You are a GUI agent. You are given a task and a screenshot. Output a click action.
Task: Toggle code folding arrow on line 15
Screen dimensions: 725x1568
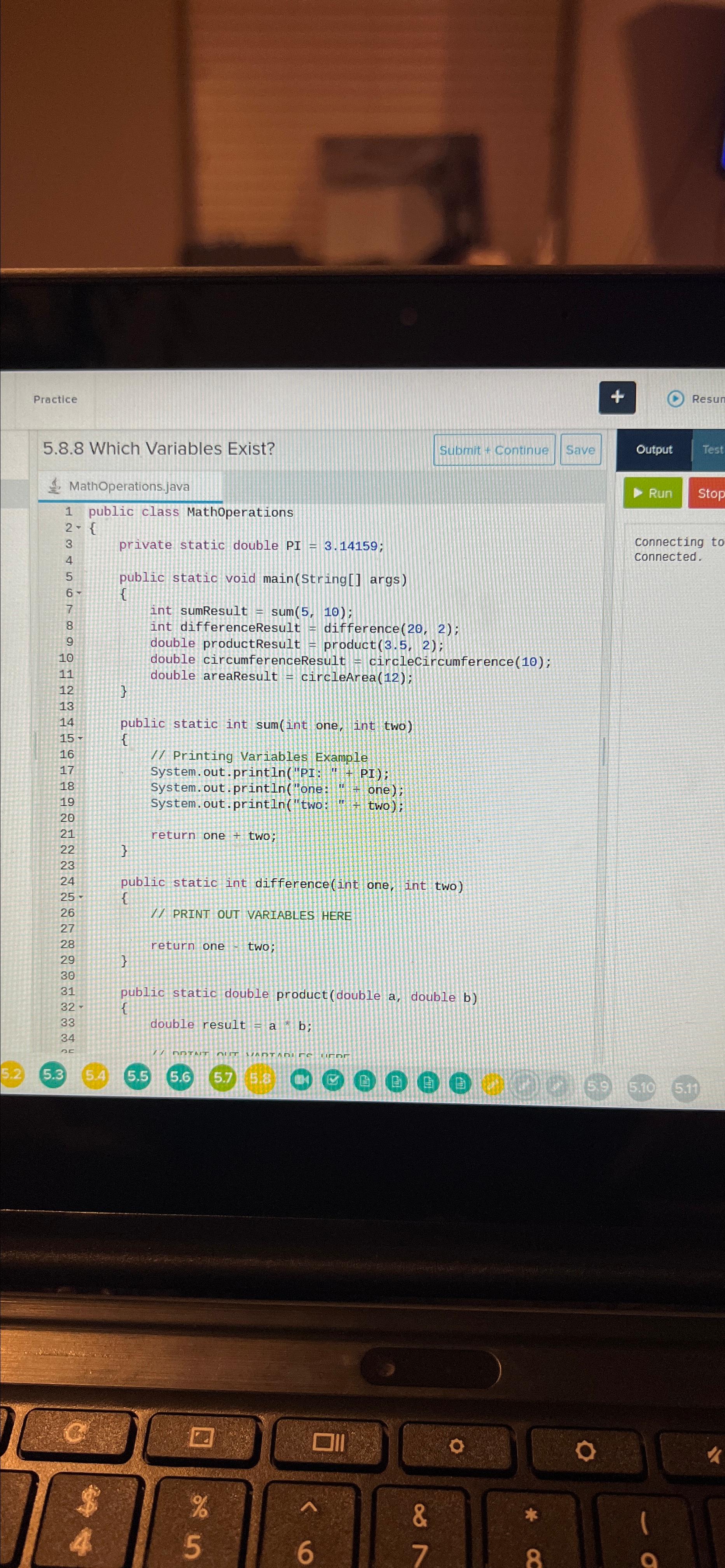80,738
